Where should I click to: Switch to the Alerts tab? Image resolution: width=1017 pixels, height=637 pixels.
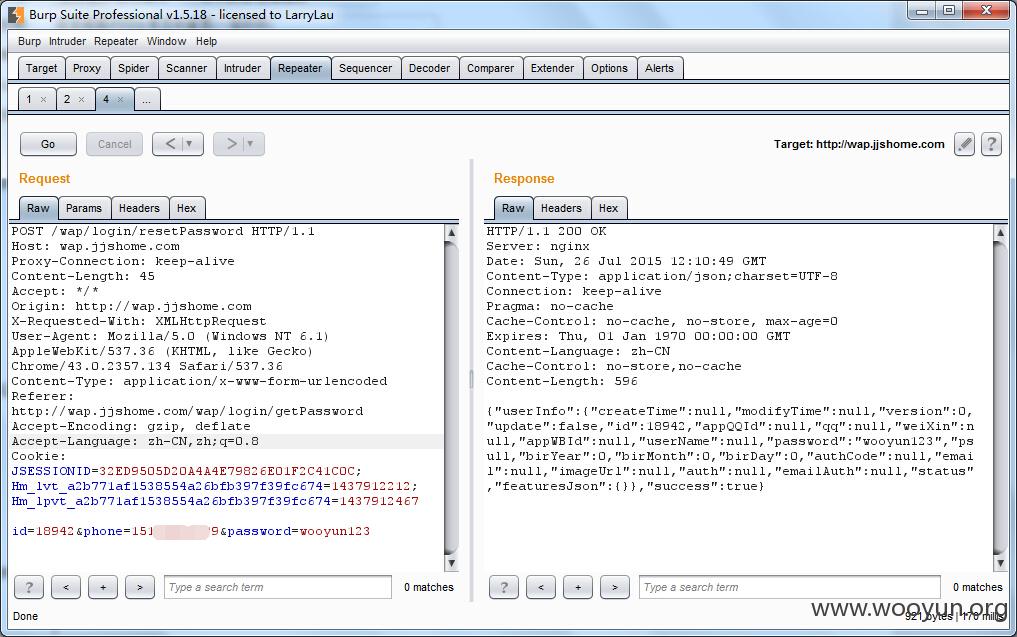pyautogui.click(x=660, y=68)
